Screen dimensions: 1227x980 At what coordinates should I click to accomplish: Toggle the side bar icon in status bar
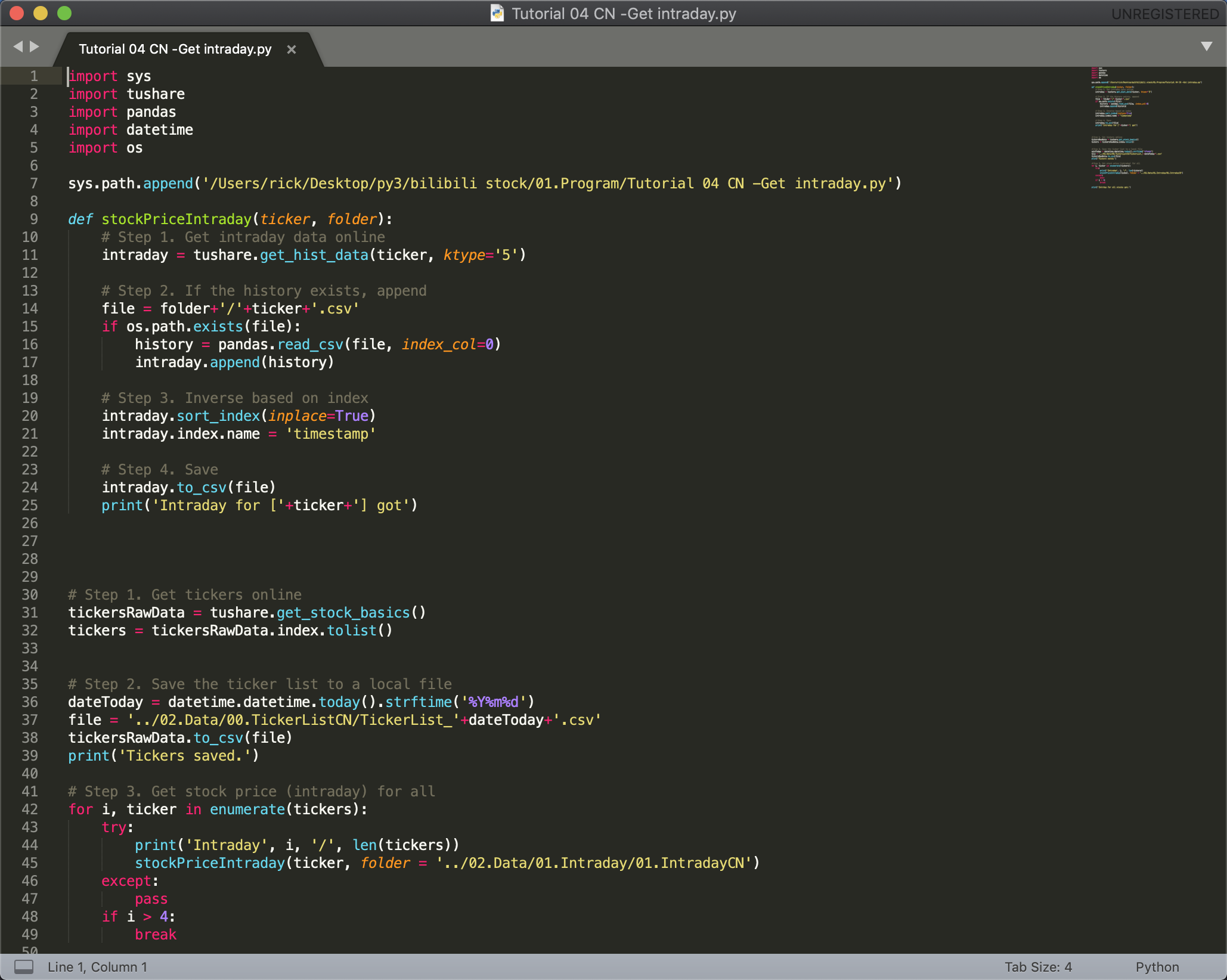tap(24, 966)
